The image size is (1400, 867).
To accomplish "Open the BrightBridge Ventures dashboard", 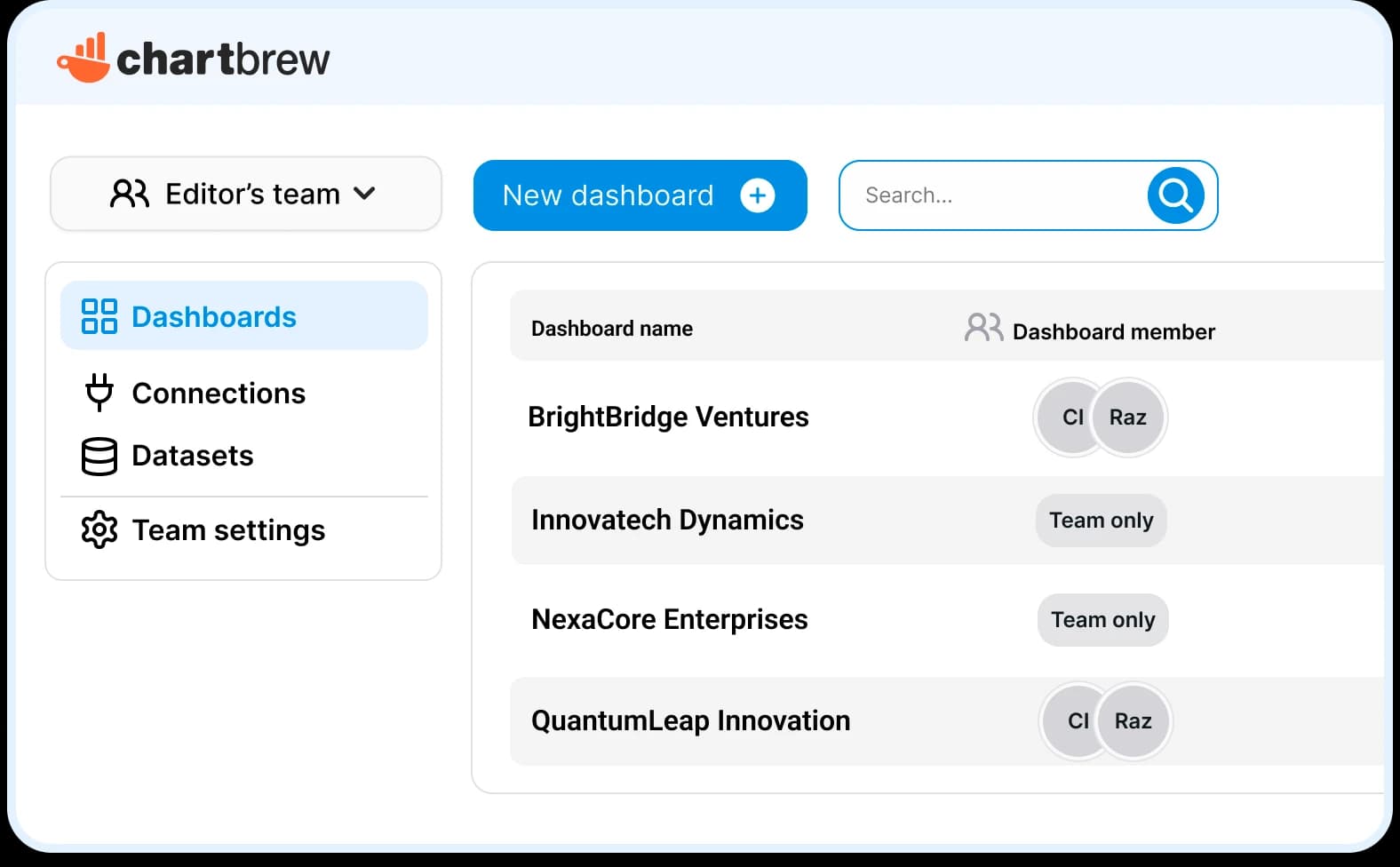I will pyautogui.click(x=668, y=417).
